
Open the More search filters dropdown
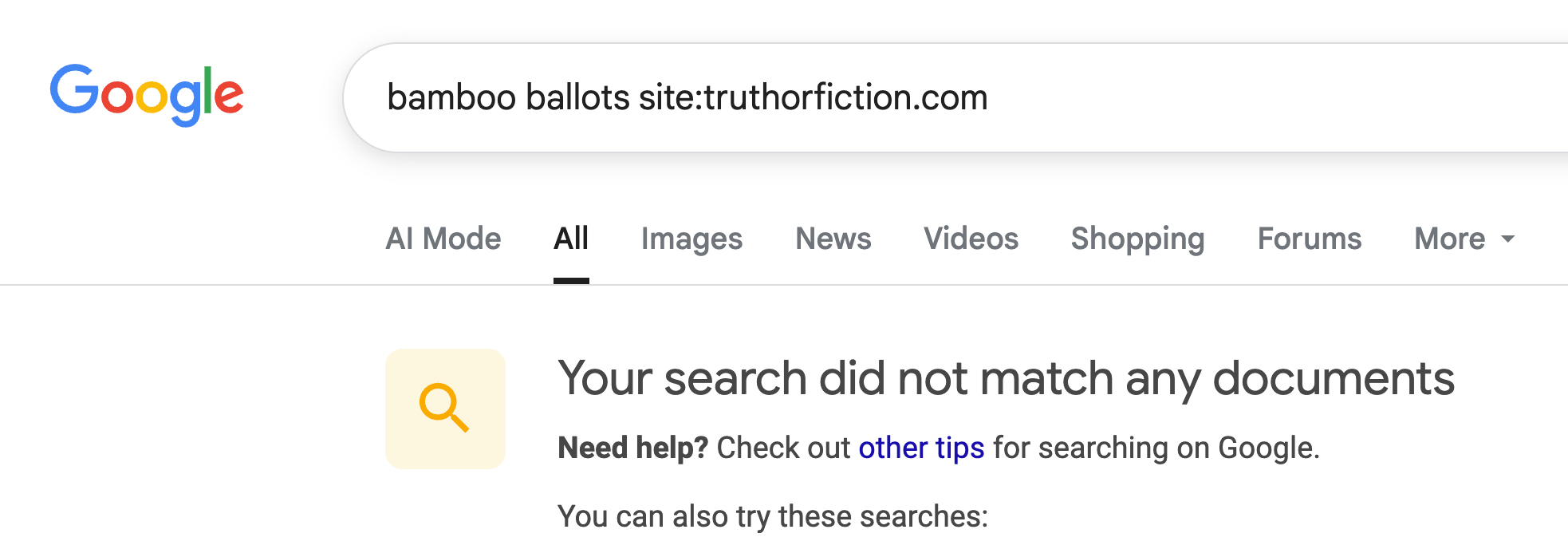click(x=1449, y=239)
